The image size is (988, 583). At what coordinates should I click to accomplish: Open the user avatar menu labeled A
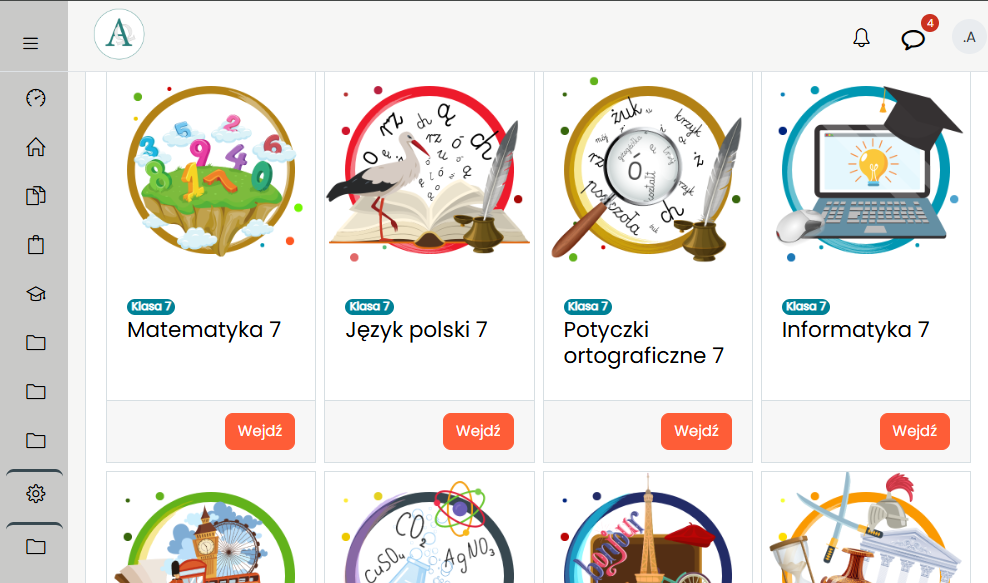click(969, 37)
